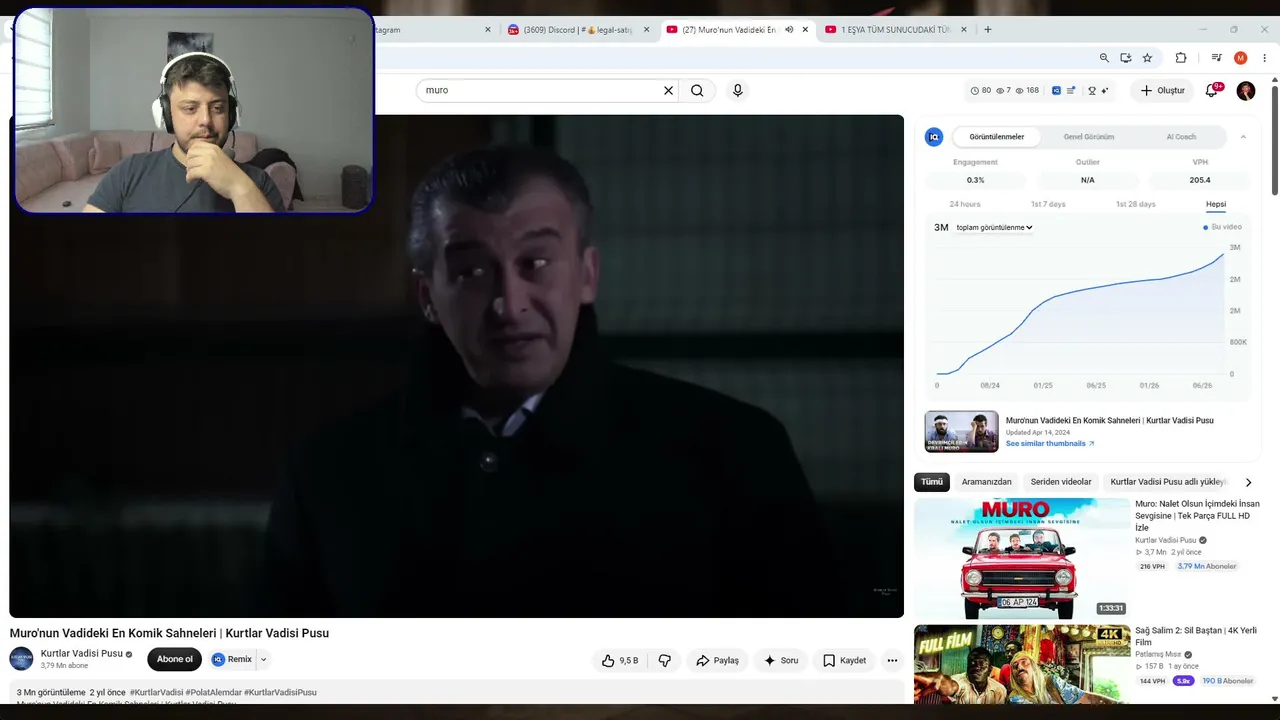Screen dimensions: 1280x720
Task: Mute the Muro'nun Vadideki tab audio icon
Action: click(789, 30)
